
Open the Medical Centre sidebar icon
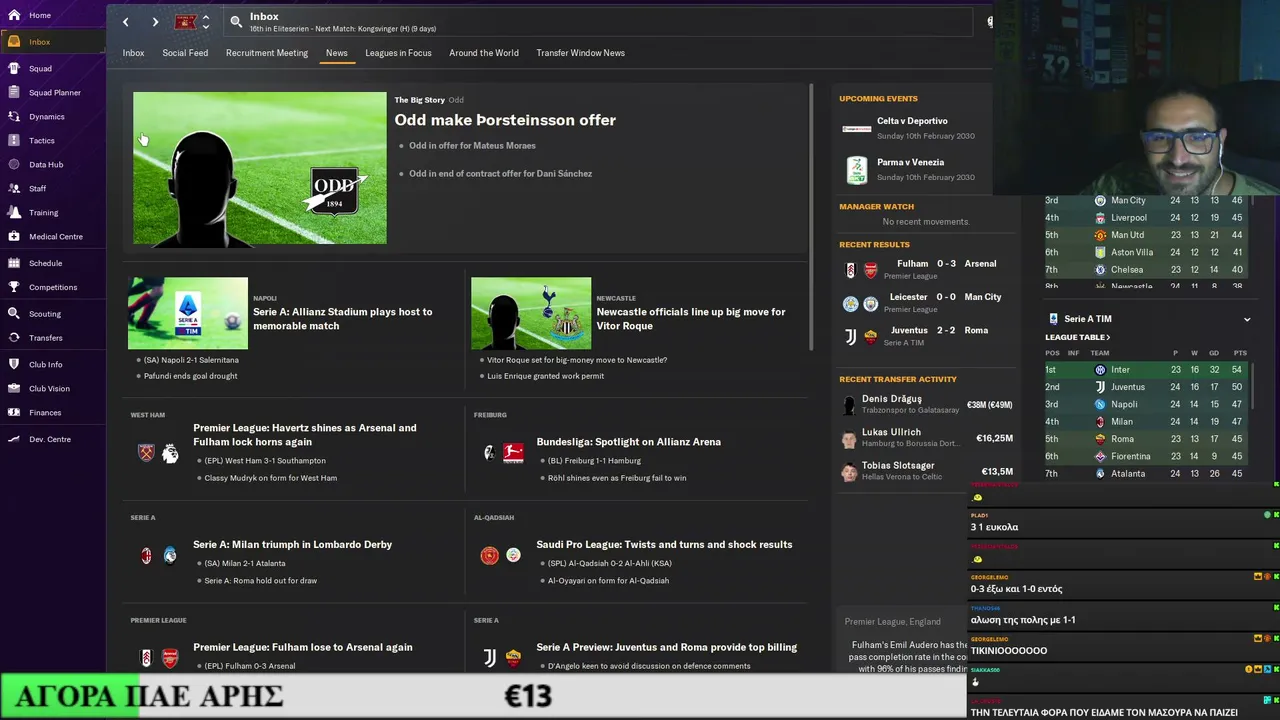(14, 236)
